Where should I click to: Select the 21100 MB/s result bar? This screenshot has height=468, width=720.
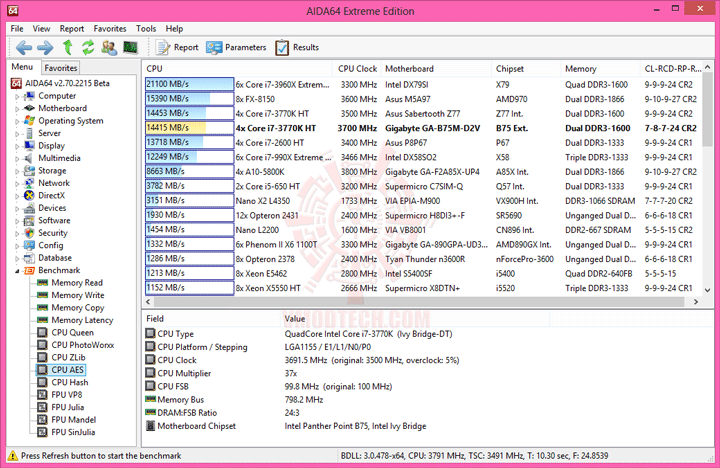(x=190, y=84)
